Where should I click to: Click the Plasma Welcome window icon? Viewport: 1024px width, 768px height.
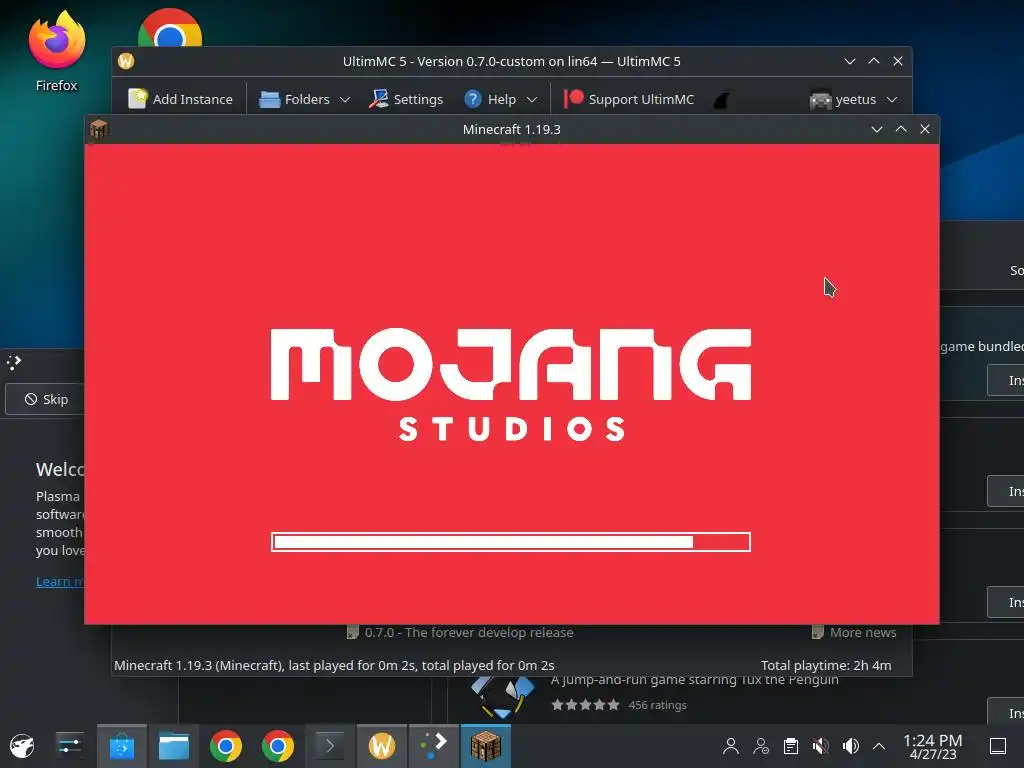pyautogui.click(x=14, y=362)
